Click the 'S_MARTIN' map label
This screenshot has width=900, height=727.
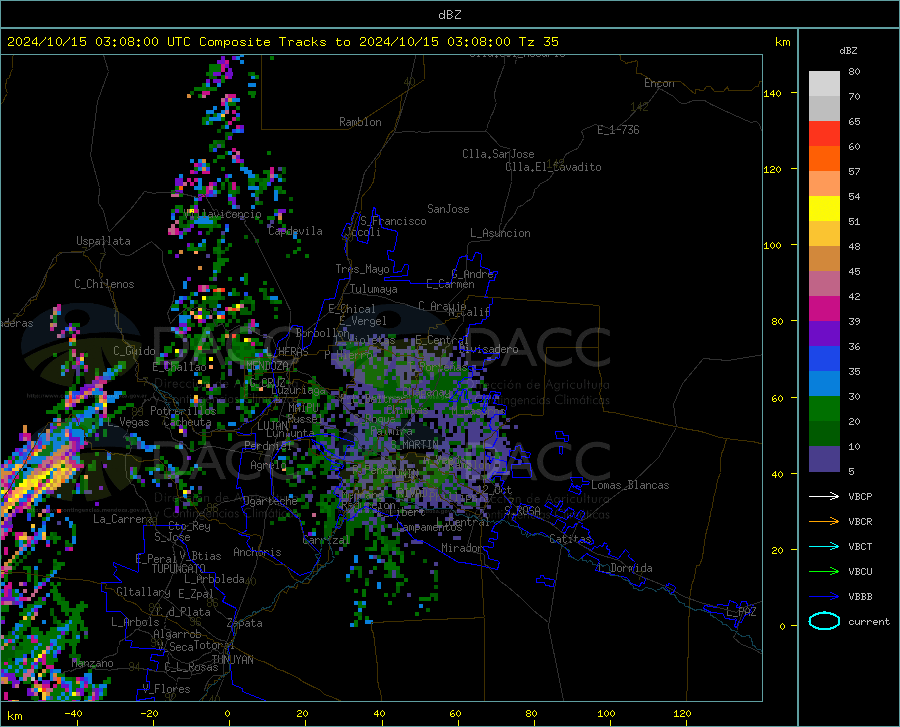point(416,445)
